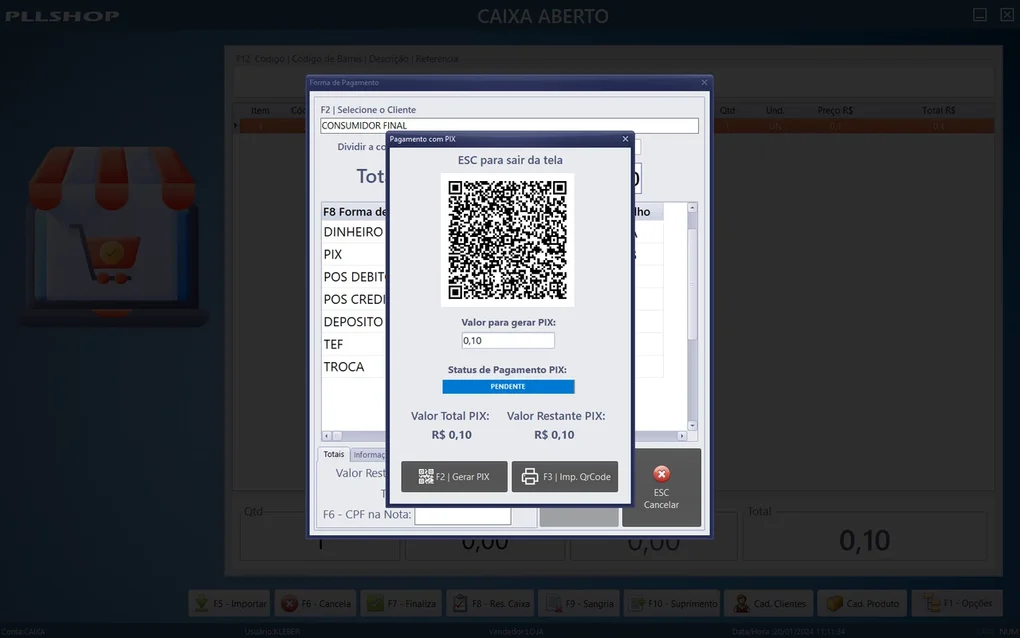This screenshot has height=638, width=1020.
Task: Click the PENDENTE status bar
Action: pos(508,386)
